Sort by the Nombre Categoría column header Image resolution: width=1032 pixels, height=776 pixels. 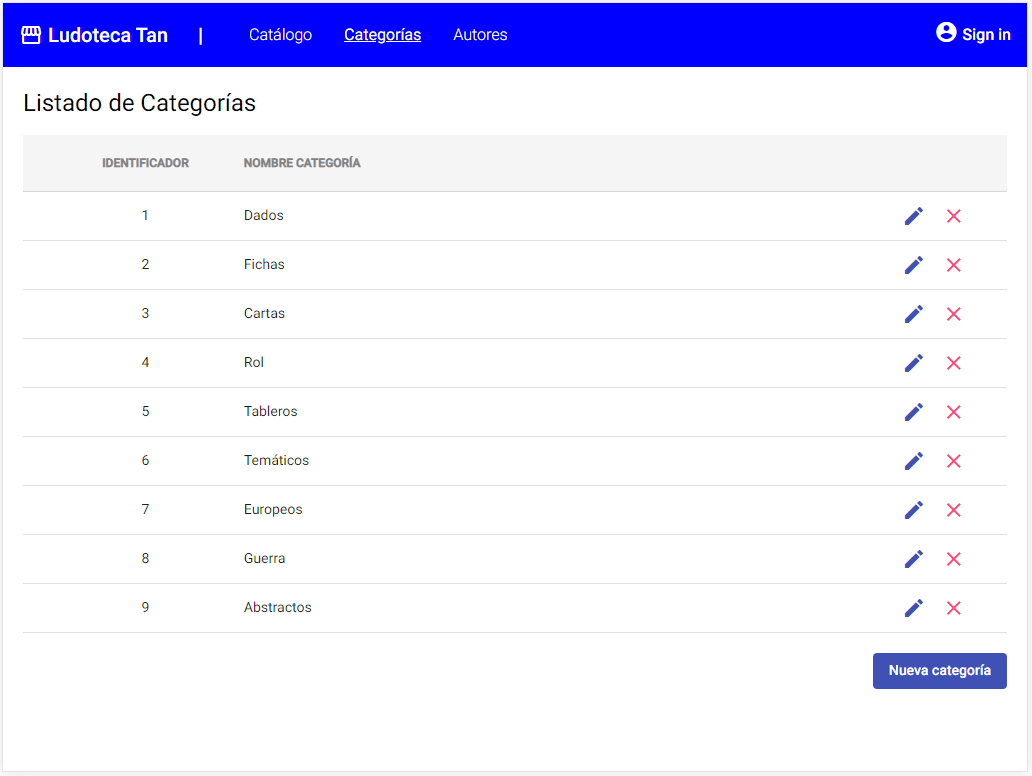[301, 162]
